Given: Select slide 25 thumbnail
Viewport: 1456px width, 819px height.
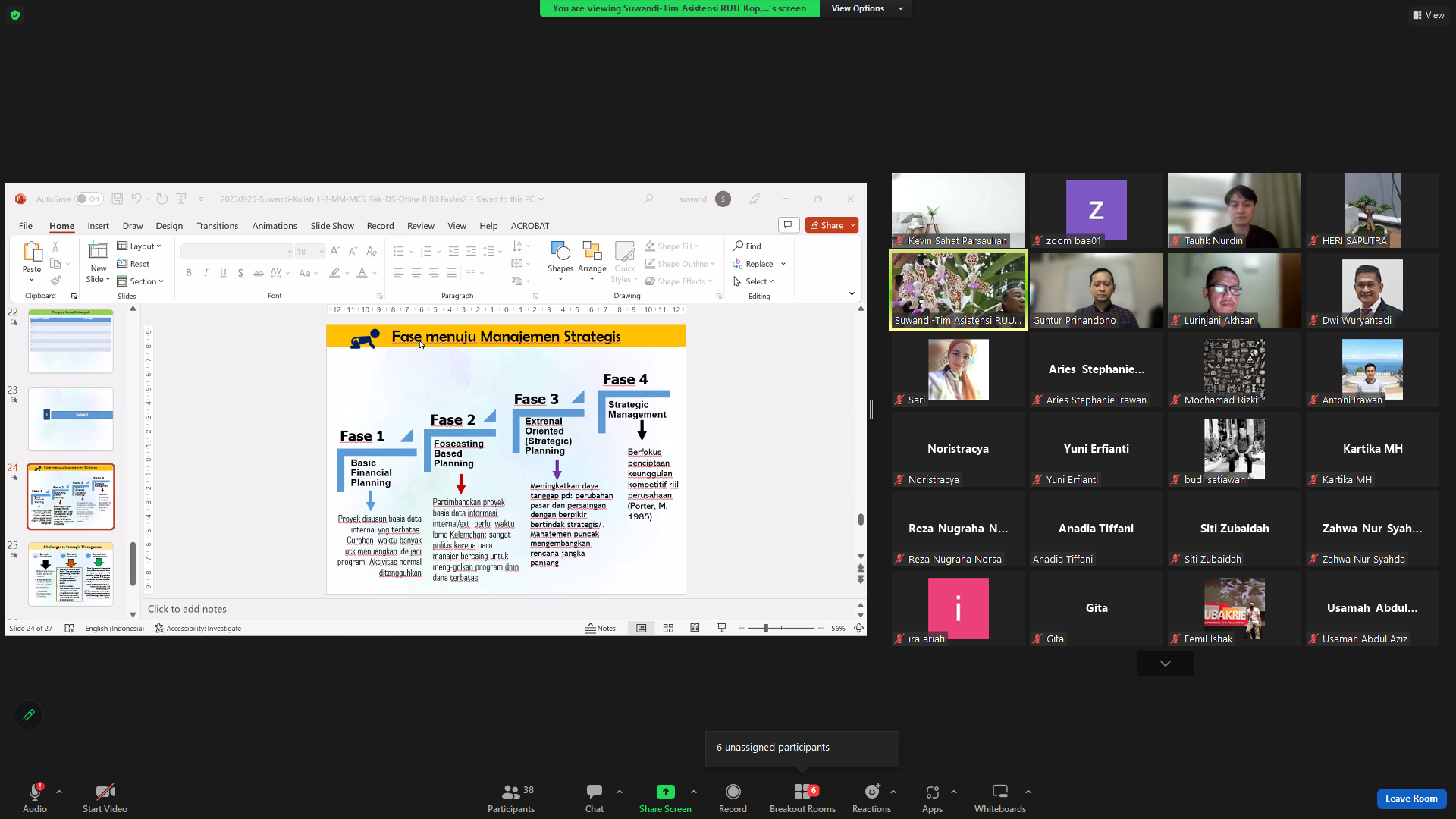Looking at the screenshot, I should (71, 574).
